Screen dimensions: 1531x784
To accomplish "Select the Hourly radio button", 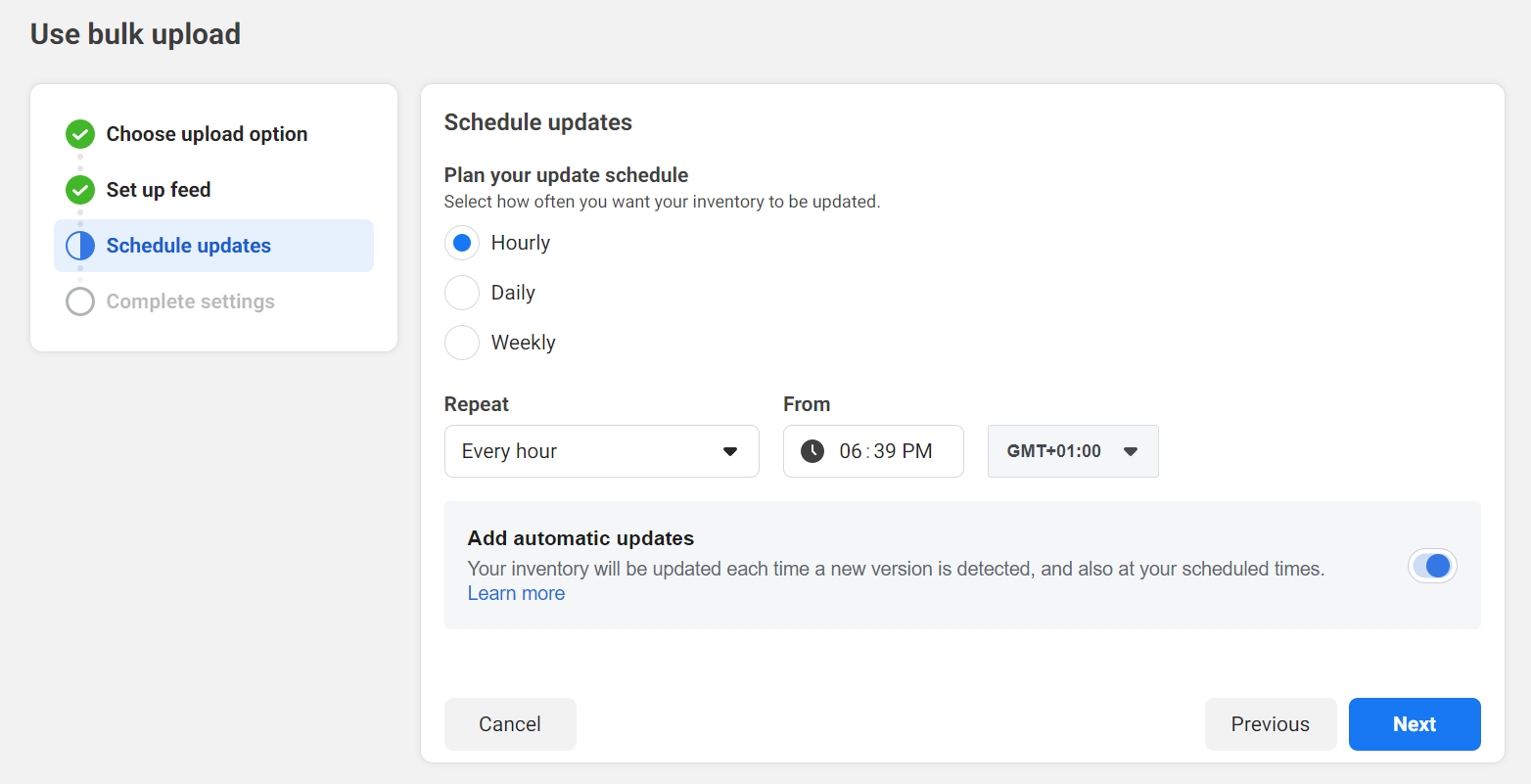I will [x=462, y=243].
